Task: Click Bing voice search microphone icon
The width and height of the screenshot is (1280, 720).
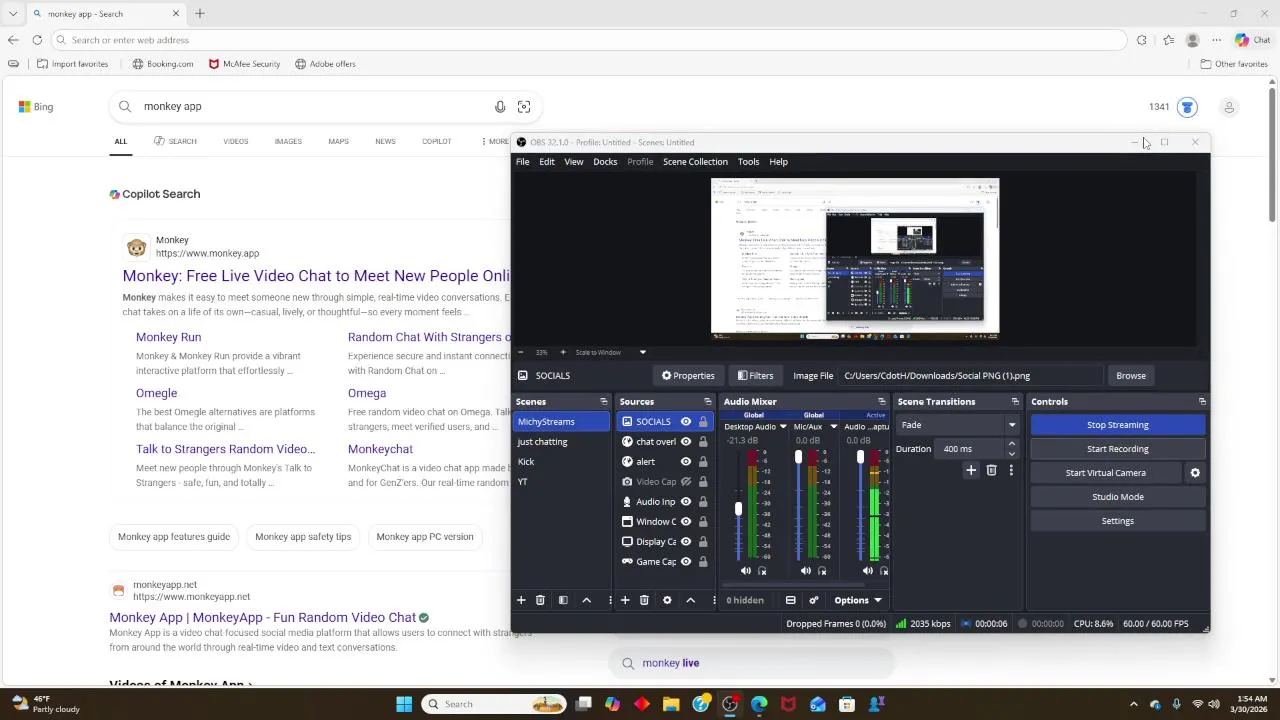Action: click(500, 107)
